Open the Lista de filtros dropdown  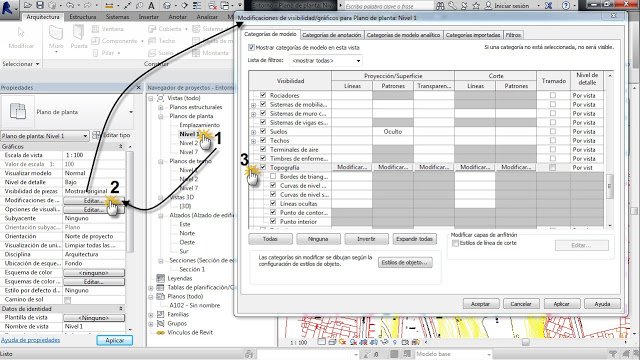pos(326,61)
